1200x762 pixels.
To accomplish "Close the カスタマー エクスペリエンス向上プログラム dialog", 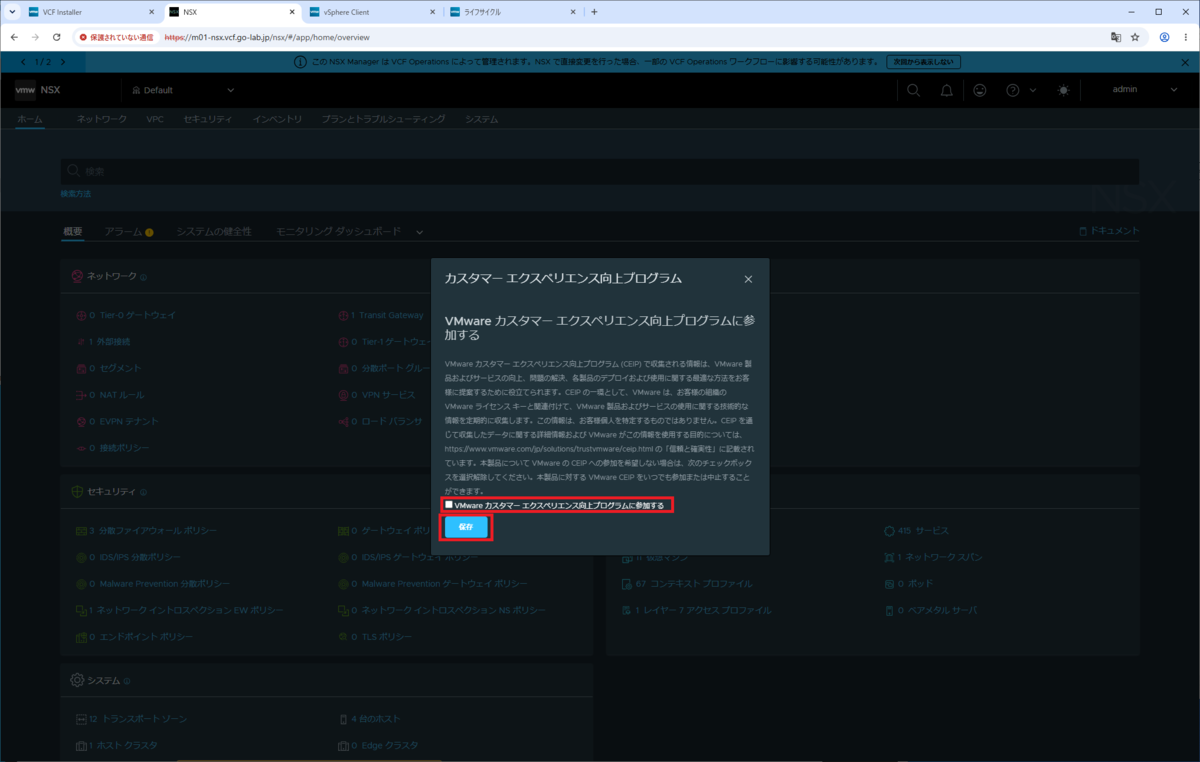I will pyautogui.click(x=748, y=279).
